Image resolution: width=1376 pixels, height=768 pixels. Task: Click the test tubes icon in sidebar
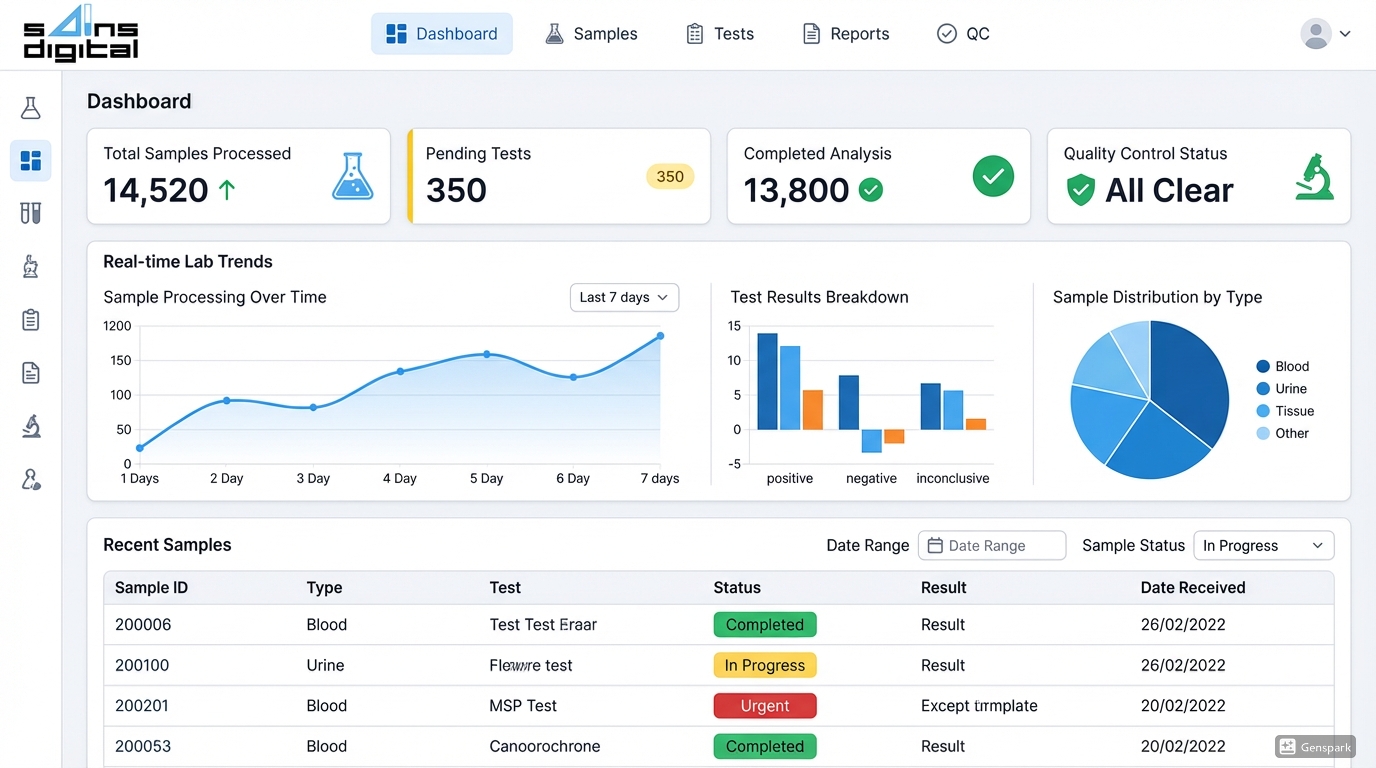click(x=30, y=213)
